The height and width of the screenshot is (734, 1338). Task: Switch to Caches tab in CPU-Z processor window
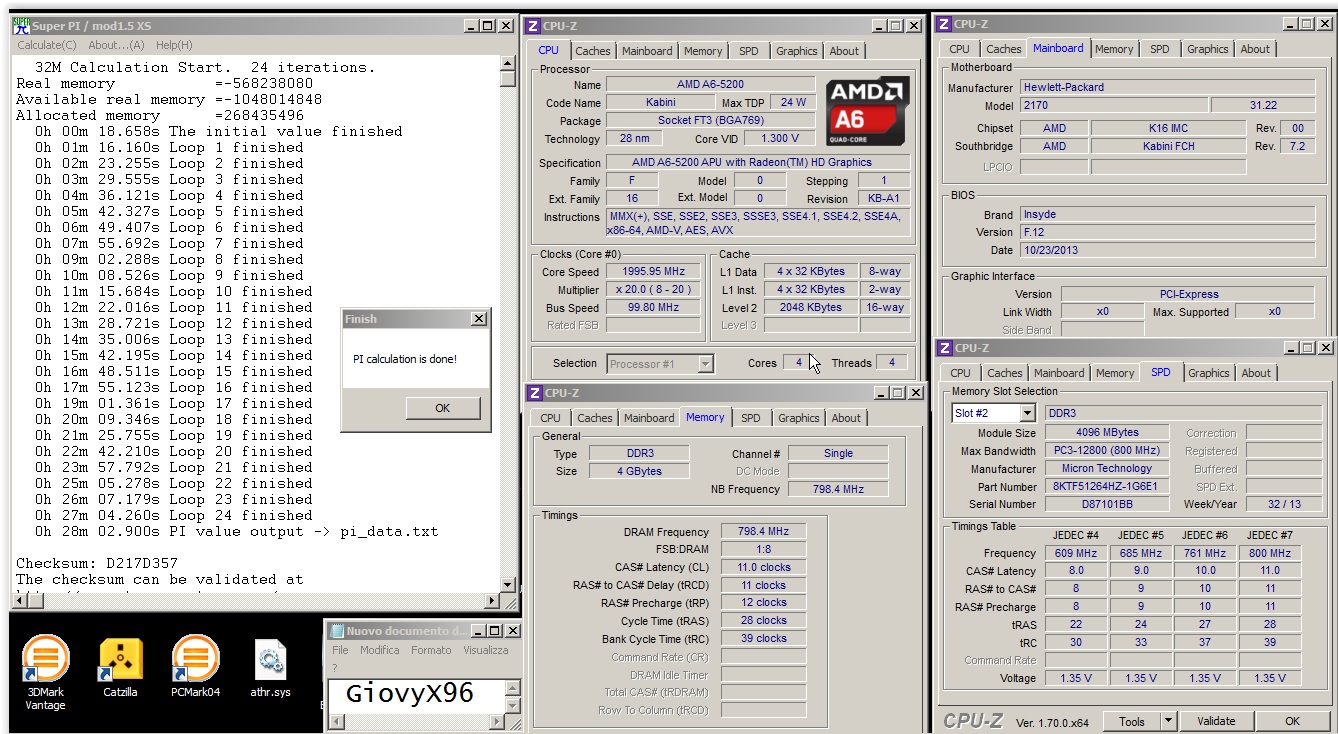pyautogui.click(x=592, y=51)
